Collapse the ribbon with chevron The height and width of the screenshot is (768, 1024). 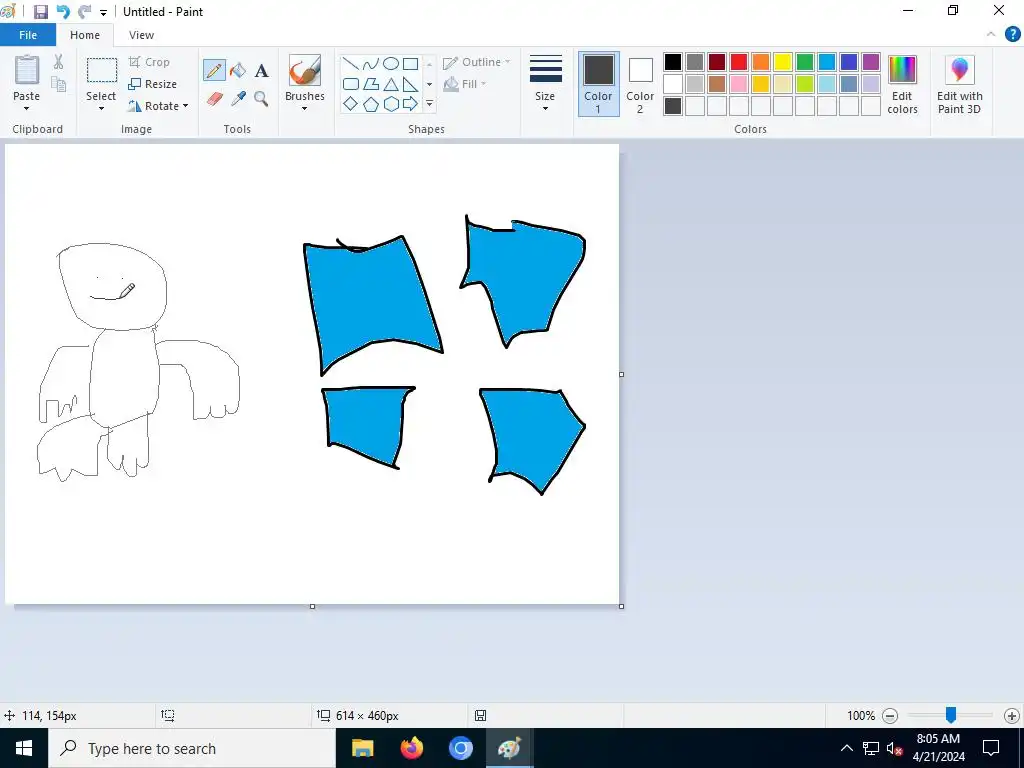991,35
